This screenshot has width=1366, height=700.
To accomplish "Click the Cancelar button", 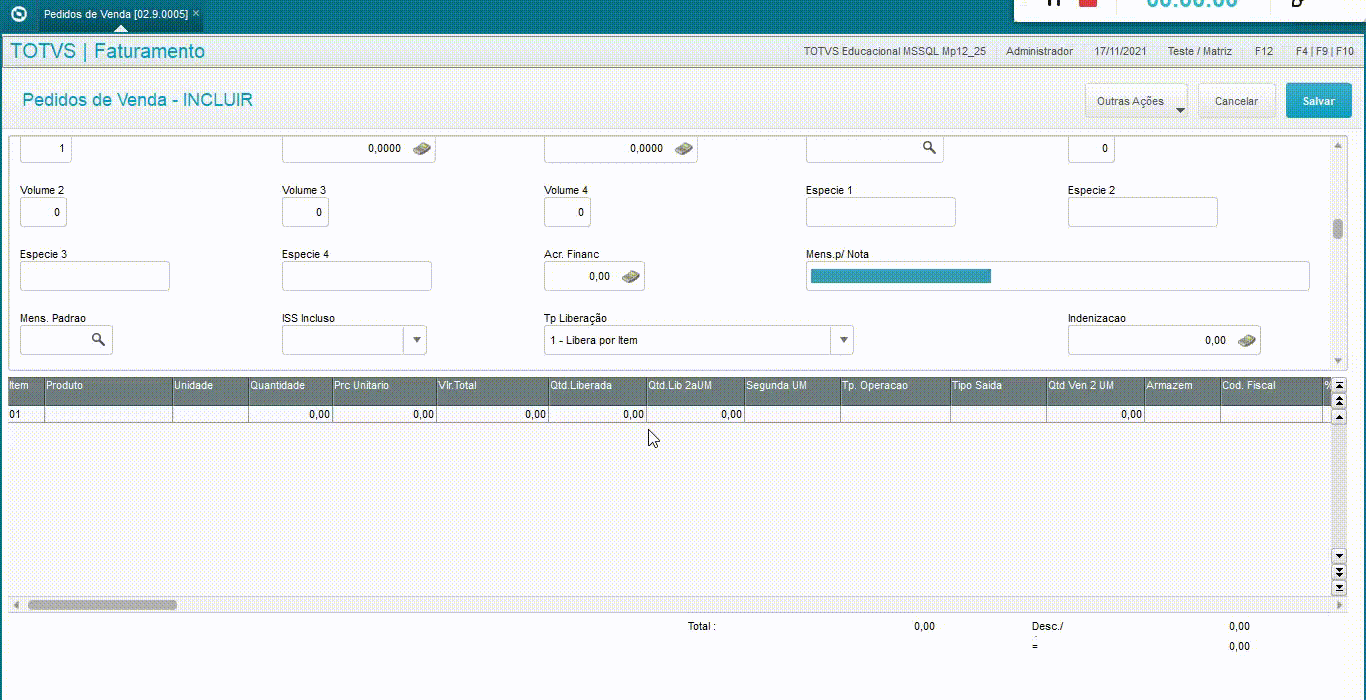I will pos(1236,101).
